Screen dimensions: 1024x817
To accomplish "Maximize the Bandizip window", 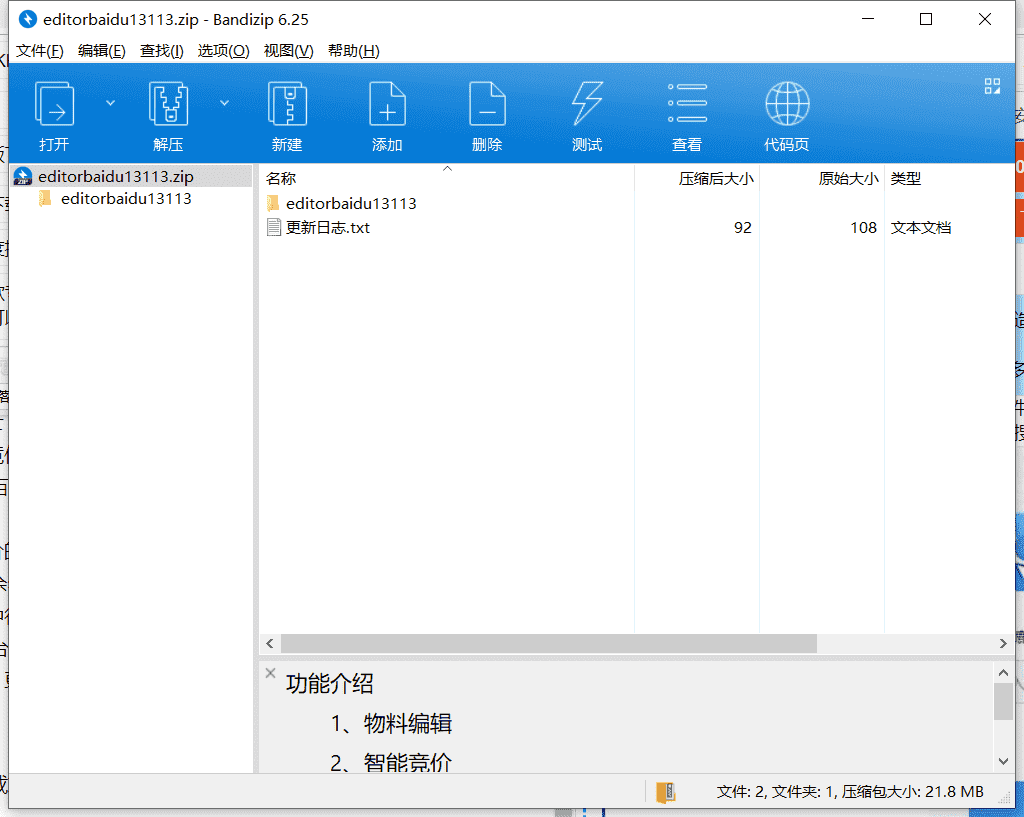I will pyautogui.click(x=925, y=20).
